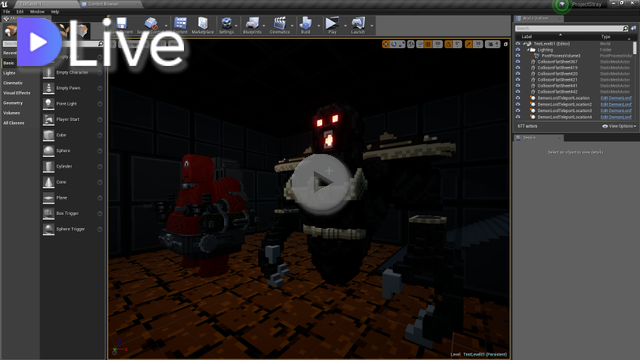This screenshot has width=640, height=360.
Task: Open the Play options dropdown arrow
Action: pos(345,26)
